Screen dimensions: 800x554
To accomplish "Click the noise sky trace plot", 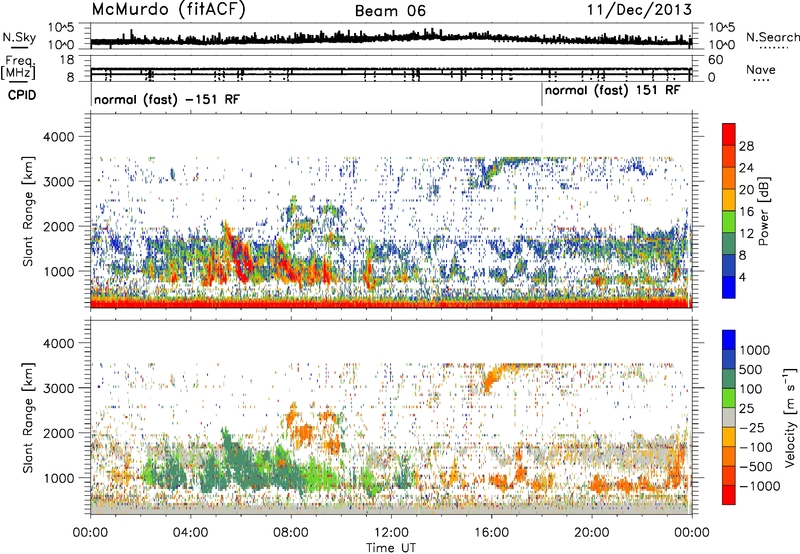I will 391,37.
